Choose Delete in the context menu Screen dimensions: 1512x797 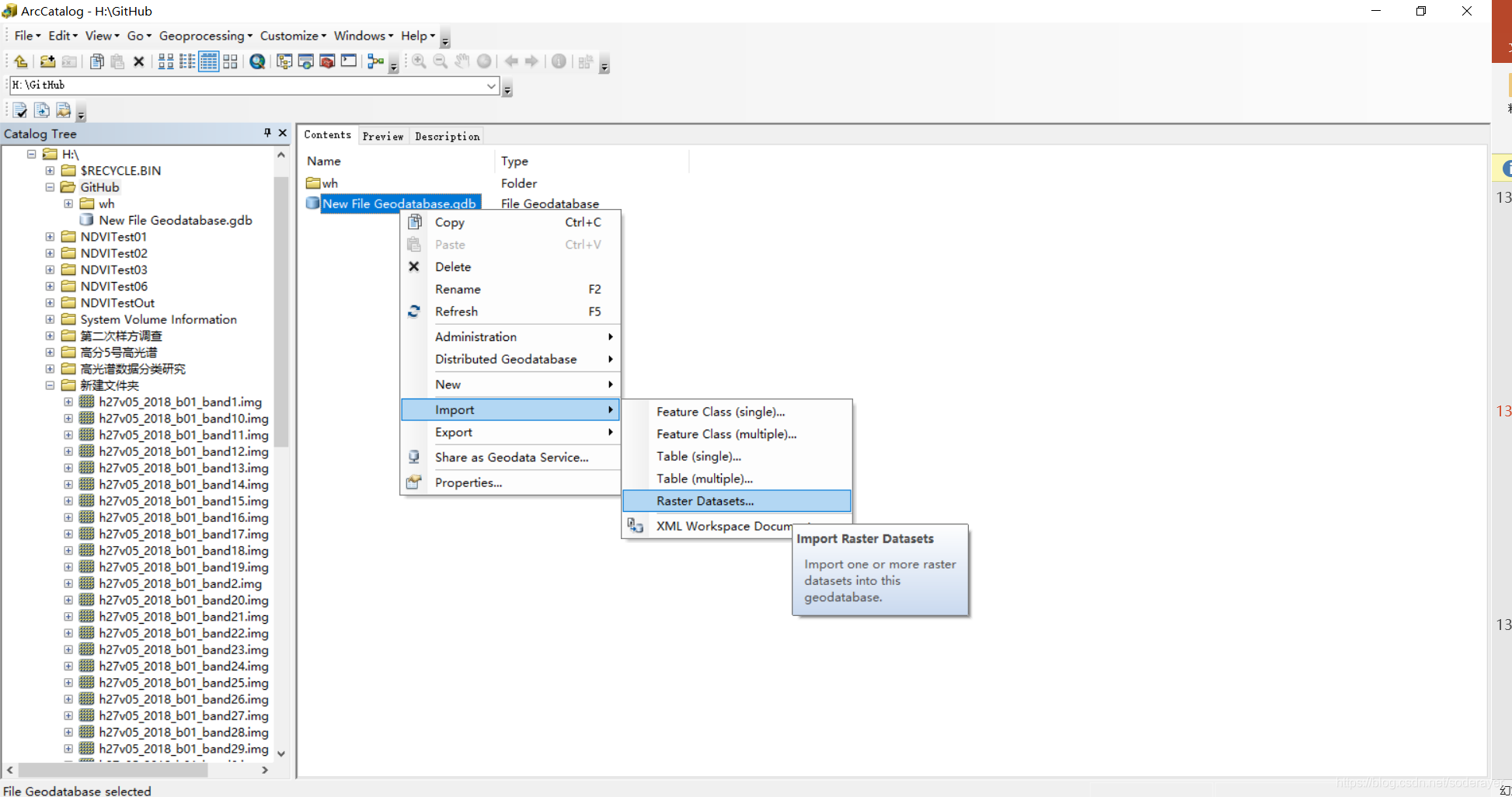pyautogui.click(x=510, y=266)
